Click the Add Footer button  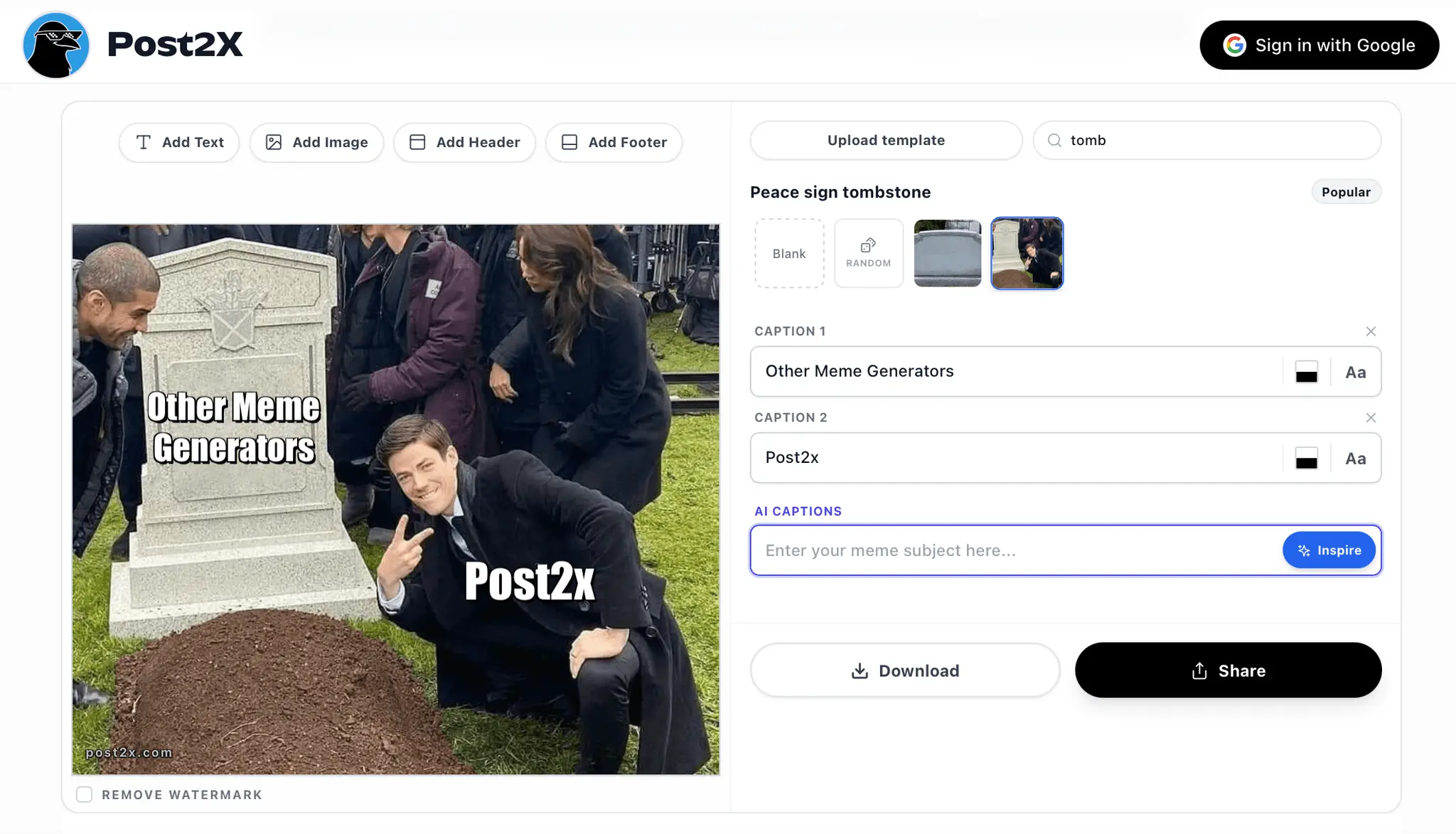coord(614,142)
